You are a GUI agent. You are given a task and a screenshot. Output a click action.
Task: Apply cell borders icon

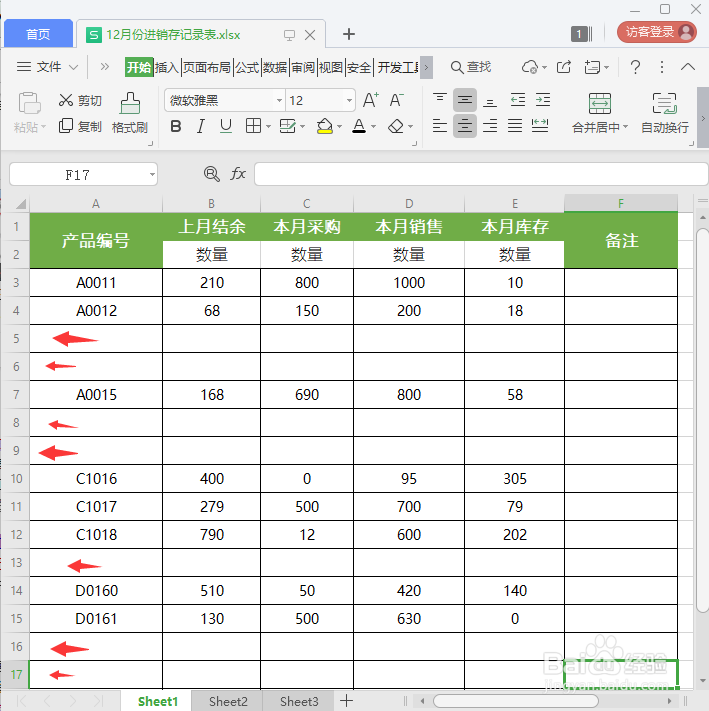point(253,126)
